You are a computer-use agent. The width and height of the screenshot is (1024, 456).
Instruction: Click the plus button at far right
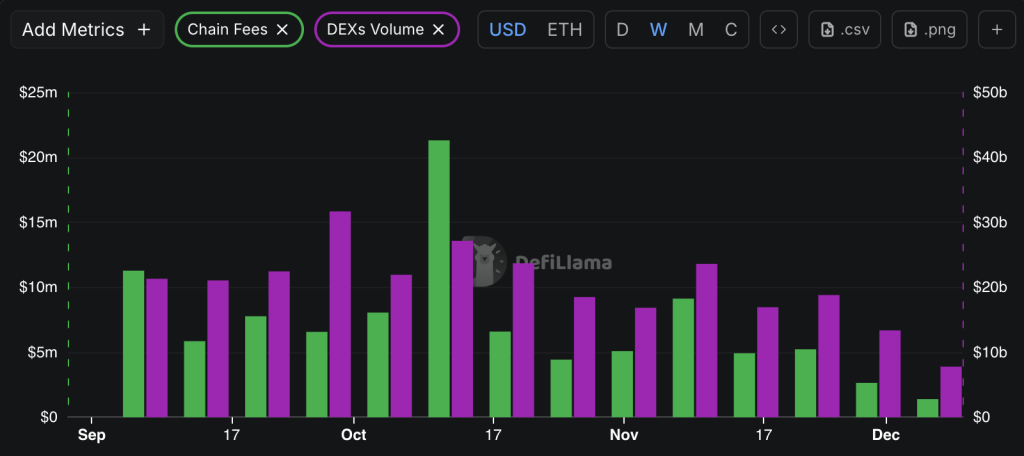pos(997,30)
